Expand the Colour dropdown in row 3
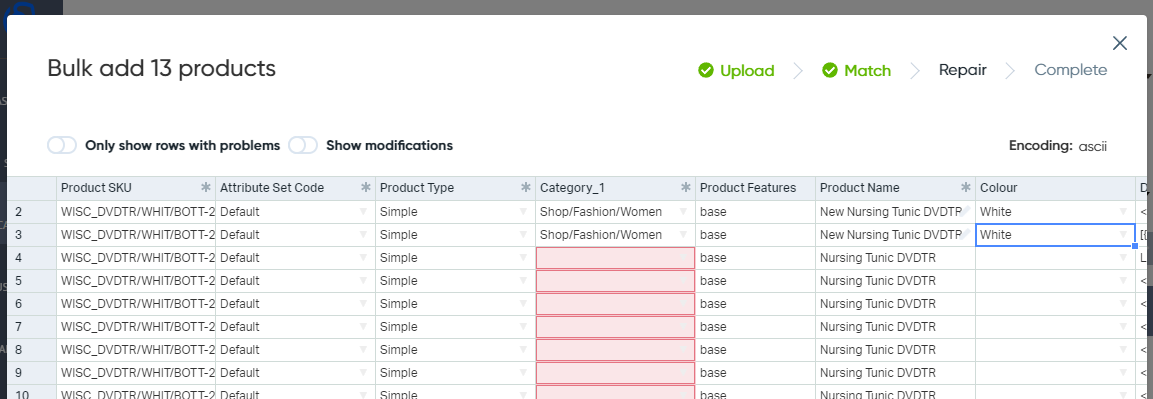 [x=1123, y=235]
